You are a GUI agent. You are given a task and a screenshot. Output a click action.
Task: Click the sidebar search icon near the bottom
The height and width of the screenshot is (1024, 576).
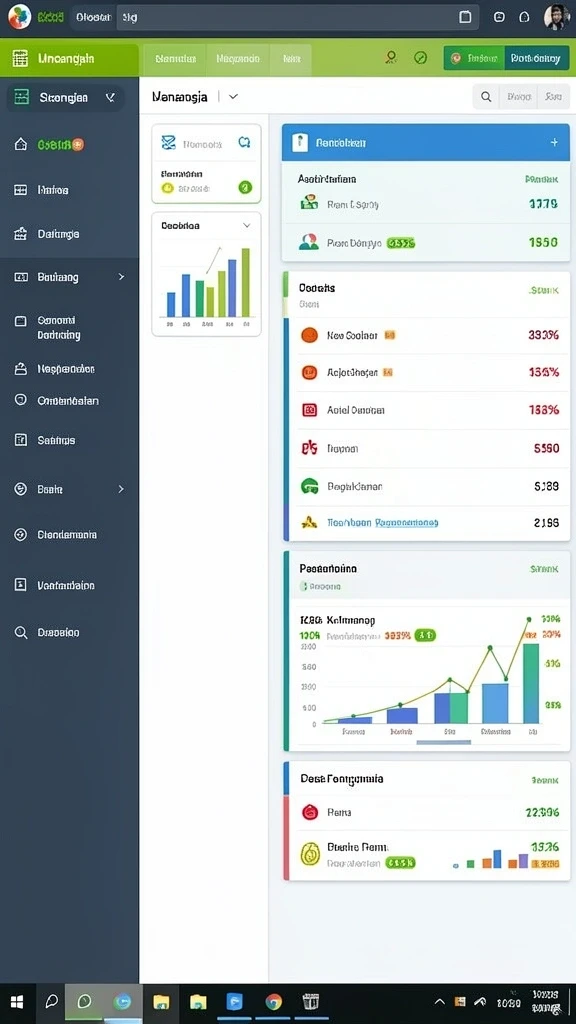coord(21,632)
